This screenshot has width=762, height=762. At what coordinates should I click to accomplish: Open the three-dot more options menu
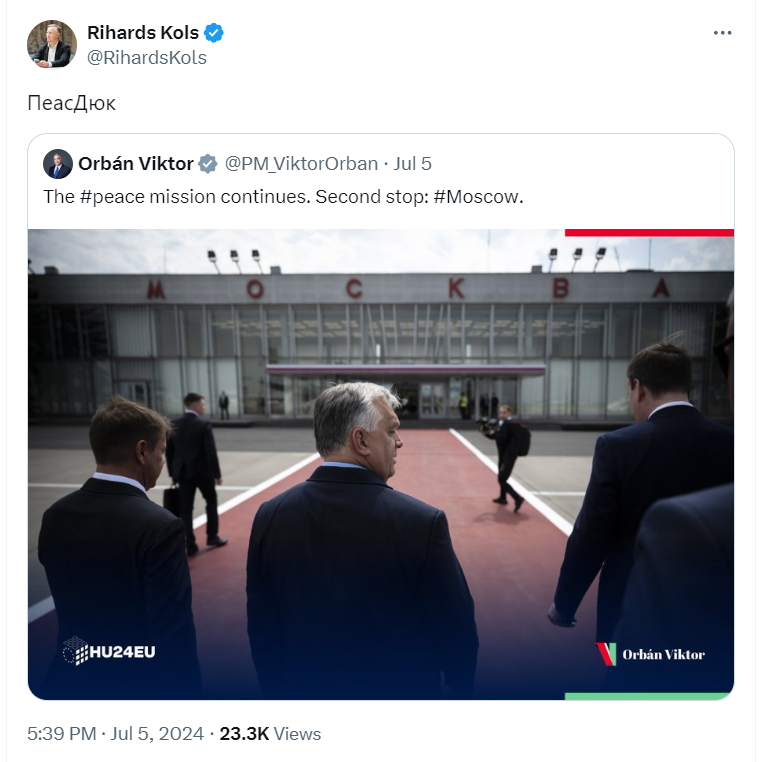(x=722, y=33)
